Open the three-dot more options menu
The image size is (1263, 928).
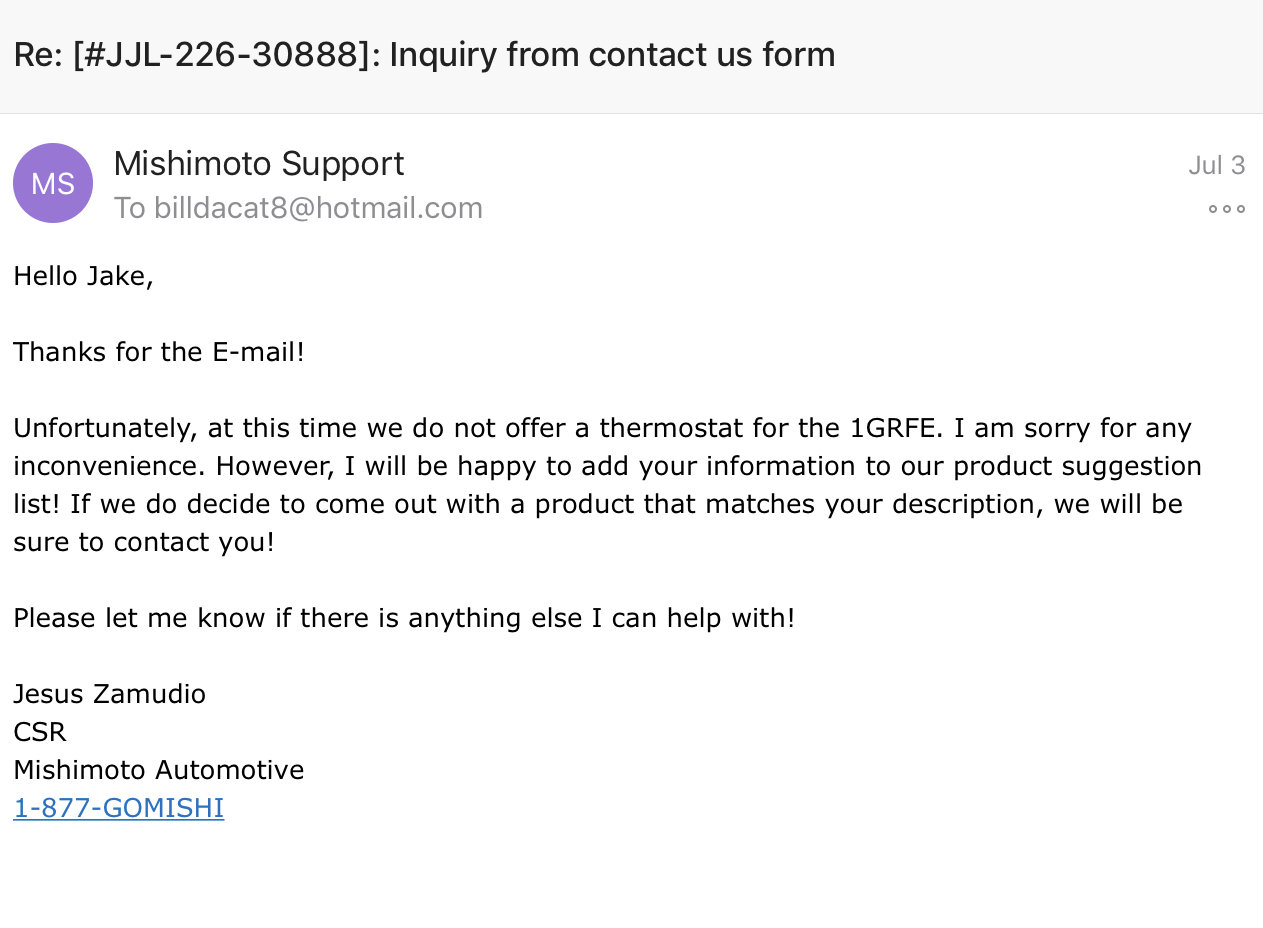[x=1226, y=209]
